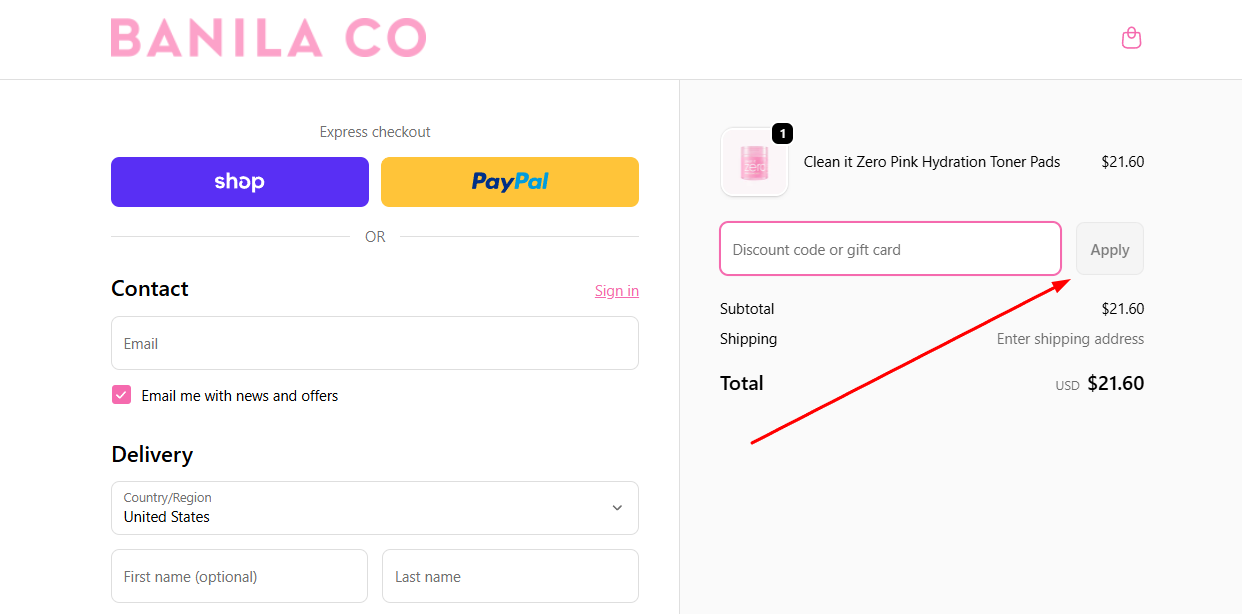Click the quantity badge showing "1"
The width and height of the screenshot is (1242, 614).
click(781, 133)
